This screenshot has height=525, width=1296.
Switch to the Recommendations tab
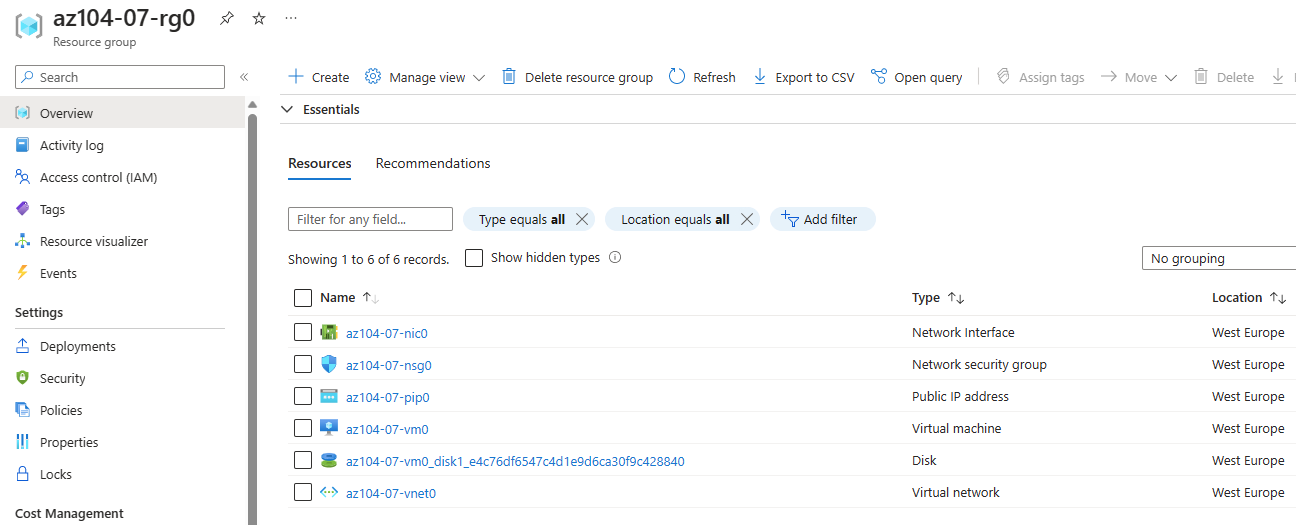click(433, 163)
